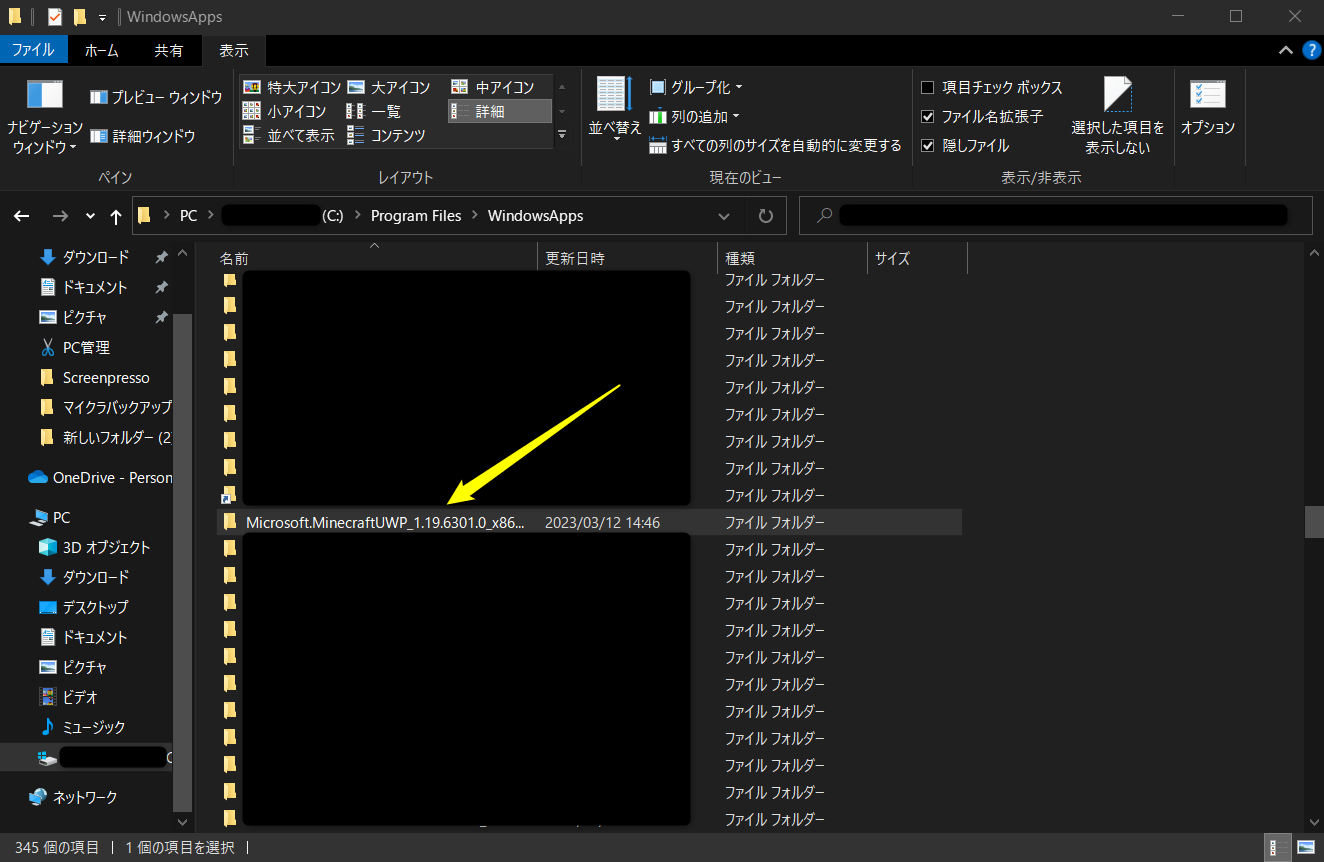Click the up-one-level arrow button
The width and height of the screenshot is (1324, 862).
116,216
